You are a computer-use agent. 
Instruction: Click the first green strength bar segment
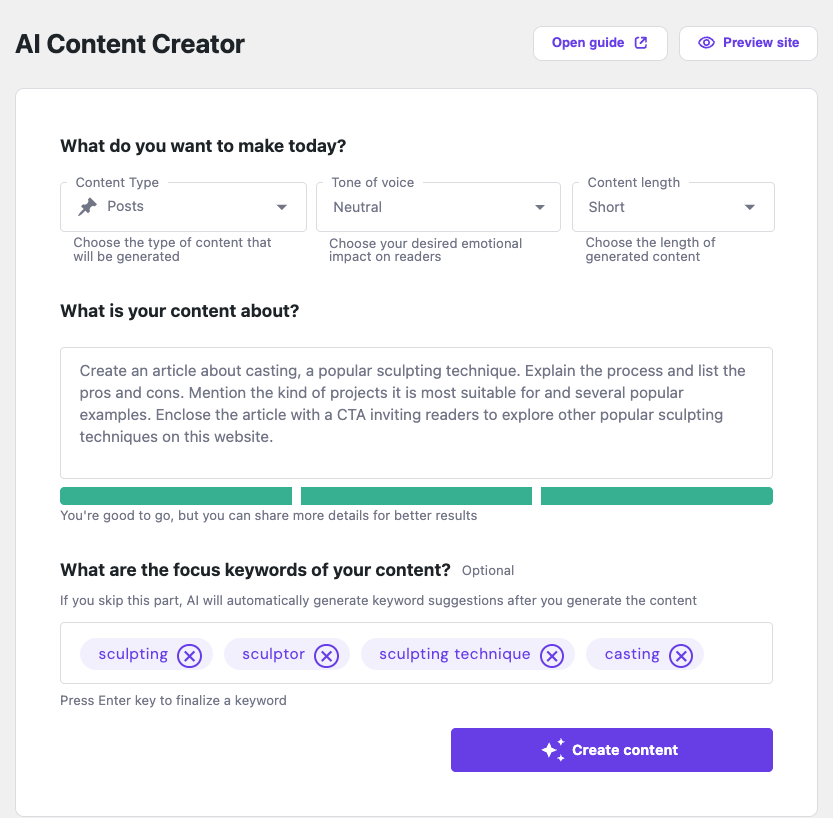coord(175,496)
